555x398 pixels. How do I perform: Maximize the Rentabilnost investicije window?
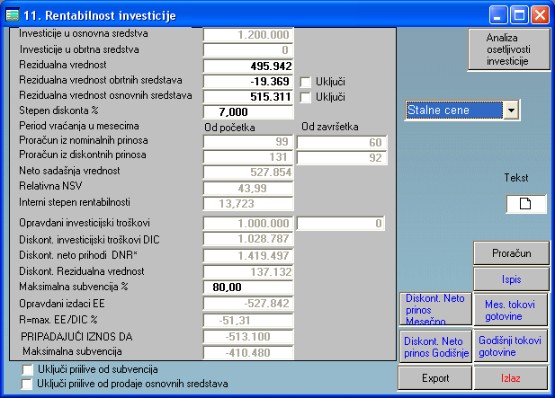pos(519,15)
